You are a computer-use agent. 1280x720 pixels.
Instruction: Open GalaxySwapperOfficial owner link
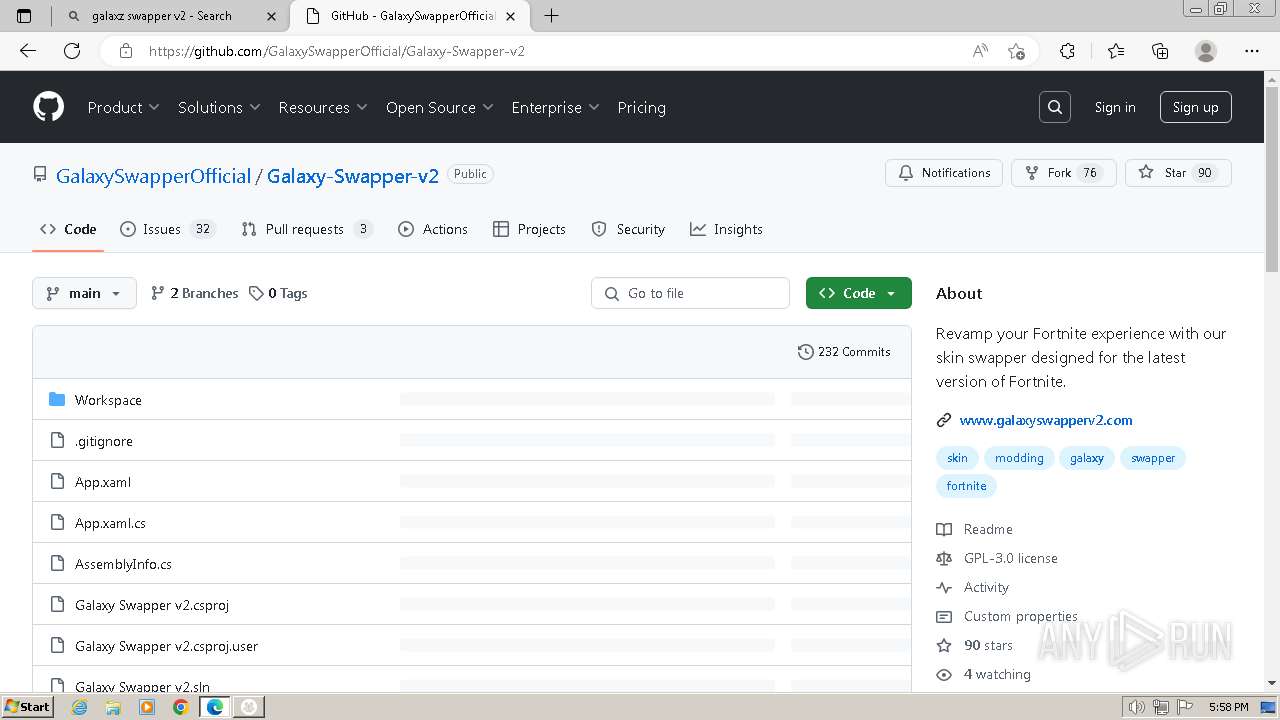153,176
